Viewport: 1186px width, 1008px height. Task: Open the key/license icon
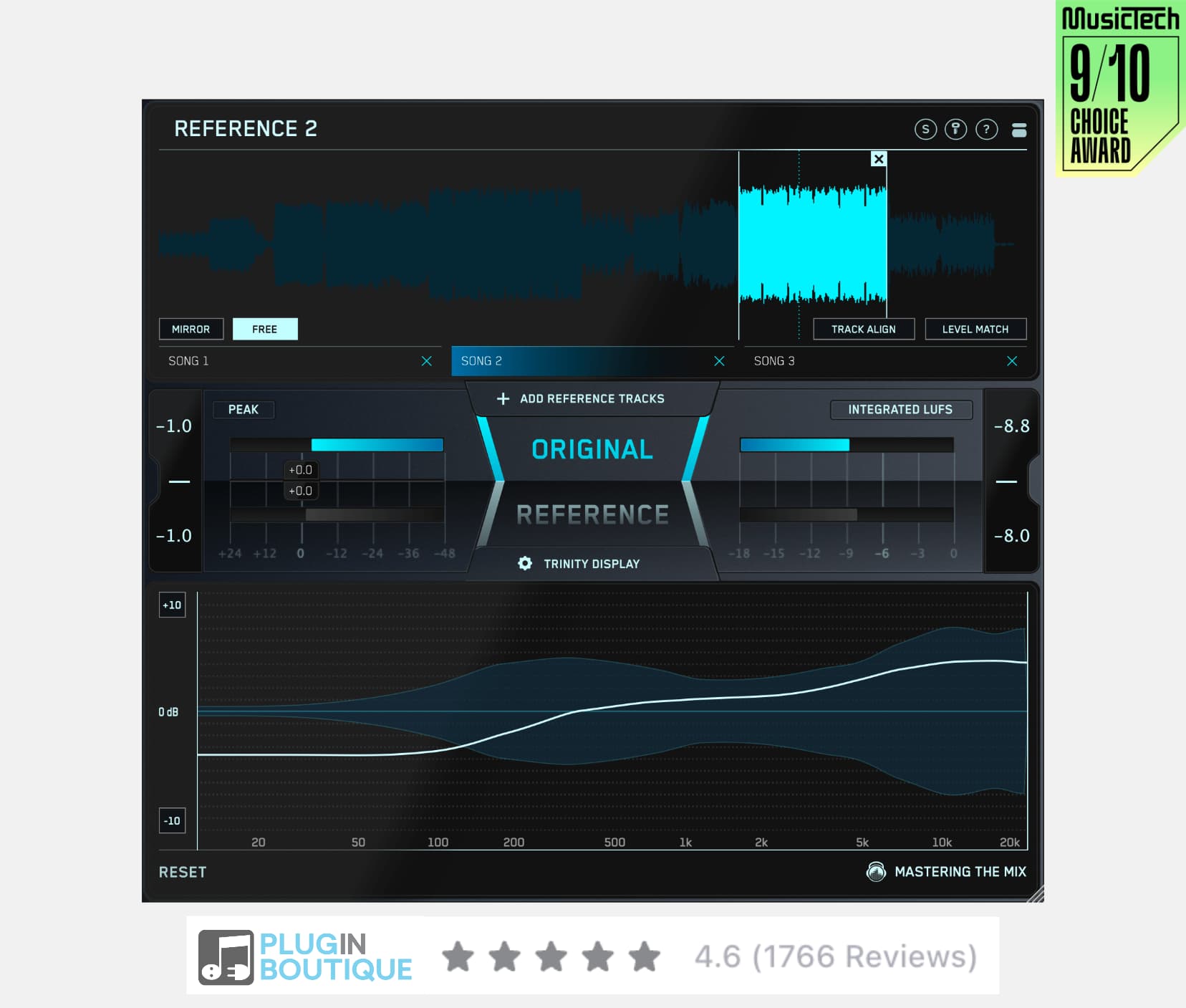pyautogui.click(x=955, y=129)
